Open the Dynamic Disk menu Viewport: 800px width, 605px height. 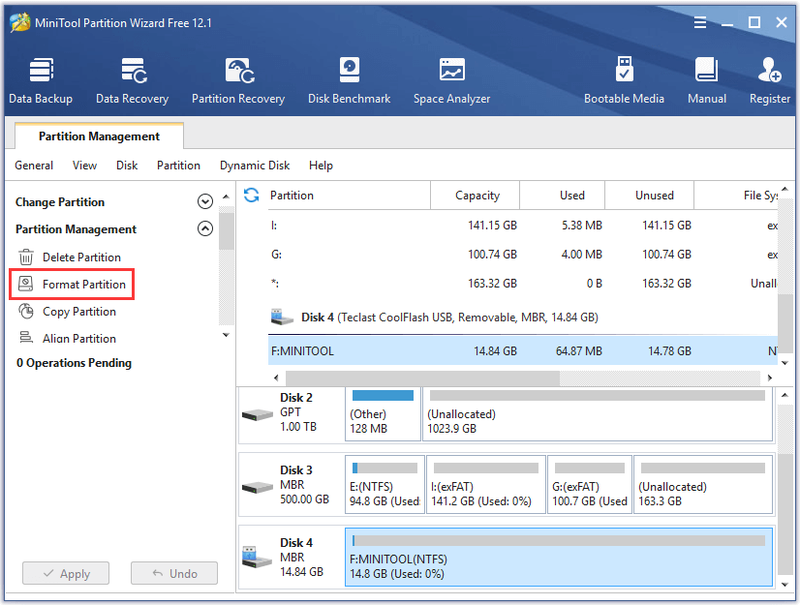click(x=255, y=165)
